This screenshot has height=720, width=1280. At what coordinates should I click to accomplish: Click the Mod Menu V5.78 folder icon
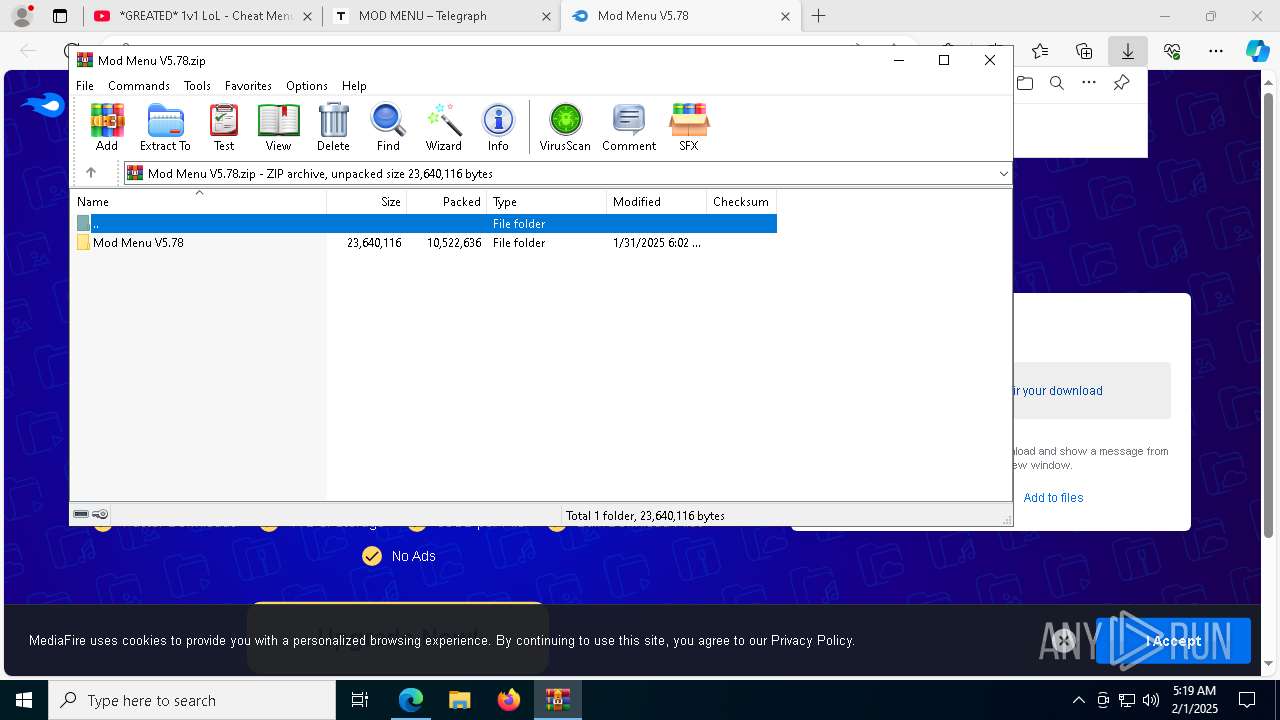tap(84, 243)
